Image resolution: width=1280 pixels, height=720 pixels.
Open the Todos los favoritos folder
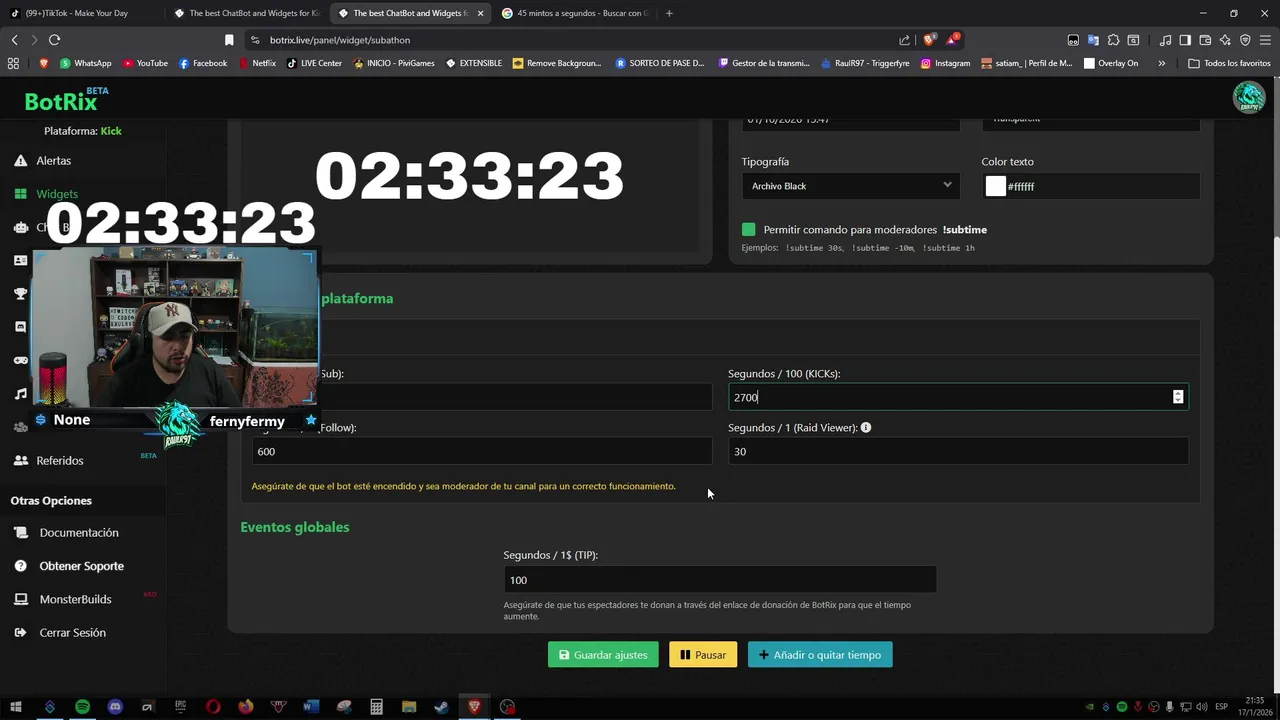[1229, 63]
